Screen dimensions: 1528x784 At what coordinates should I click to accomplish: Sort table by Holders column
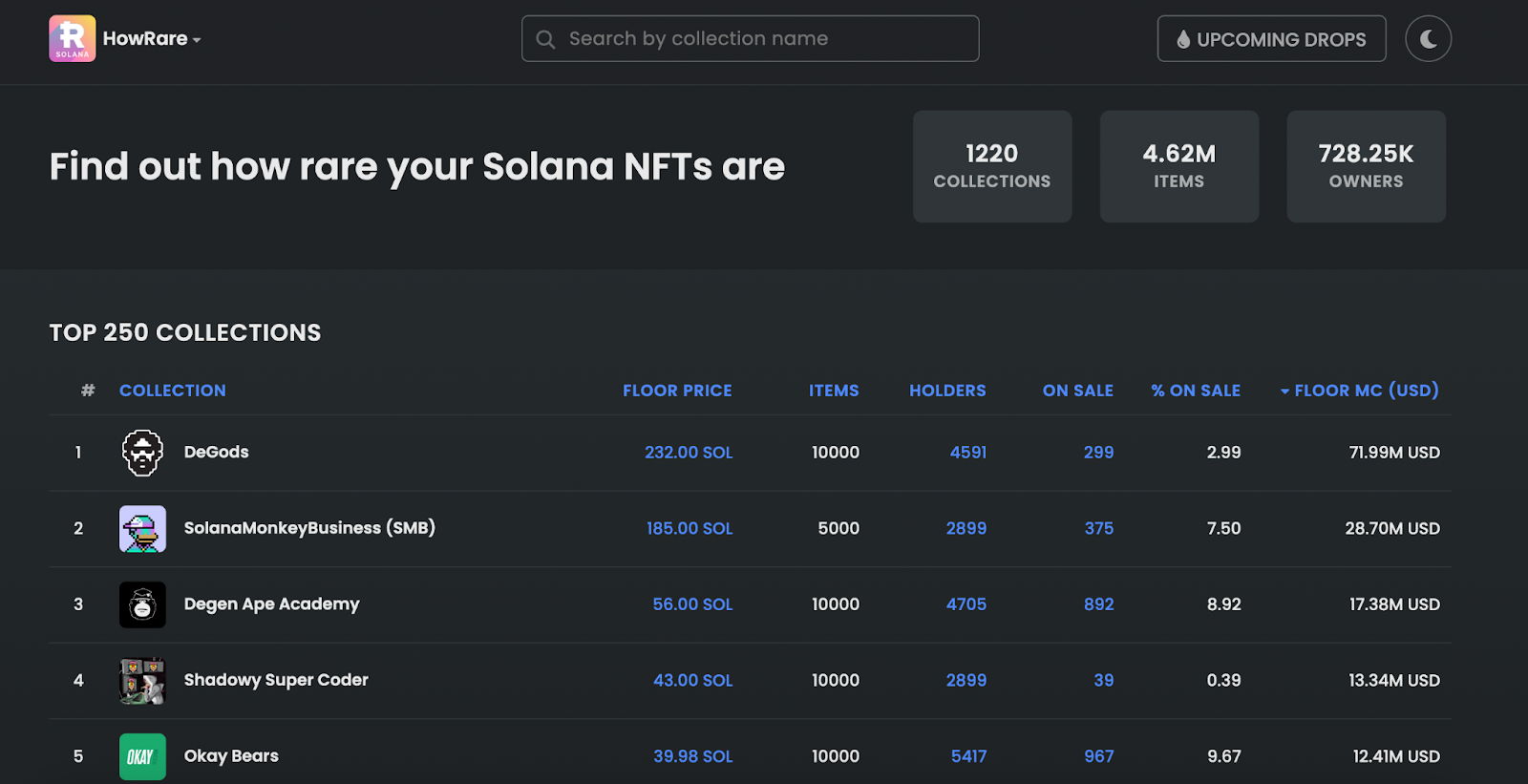point(947,391)
